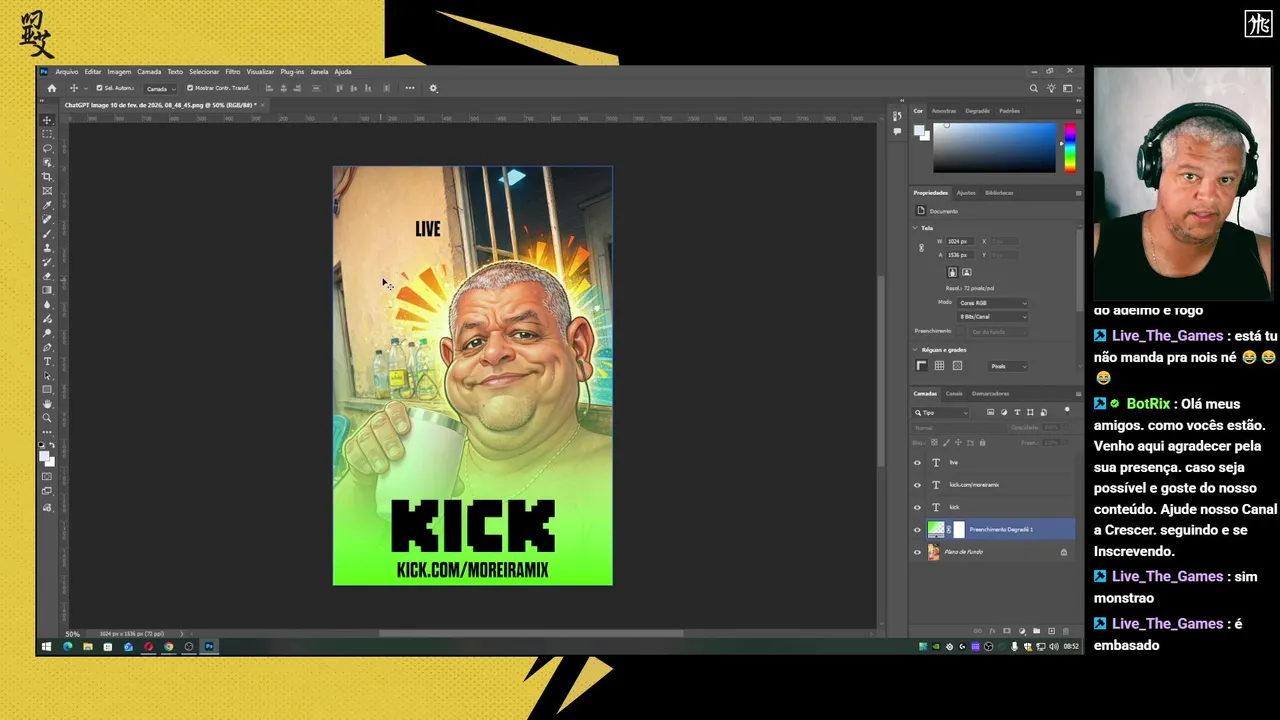Open the Pixels units dropdown
Screen dimensions: 1280x720
(x=1008, y=366)
